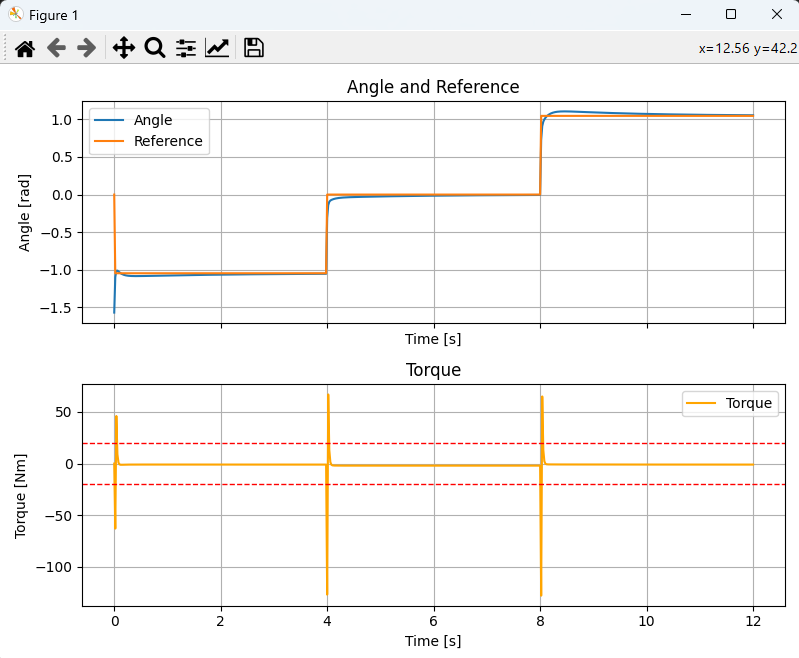Maximize the Figure 1 window

(x=730, y=15)
